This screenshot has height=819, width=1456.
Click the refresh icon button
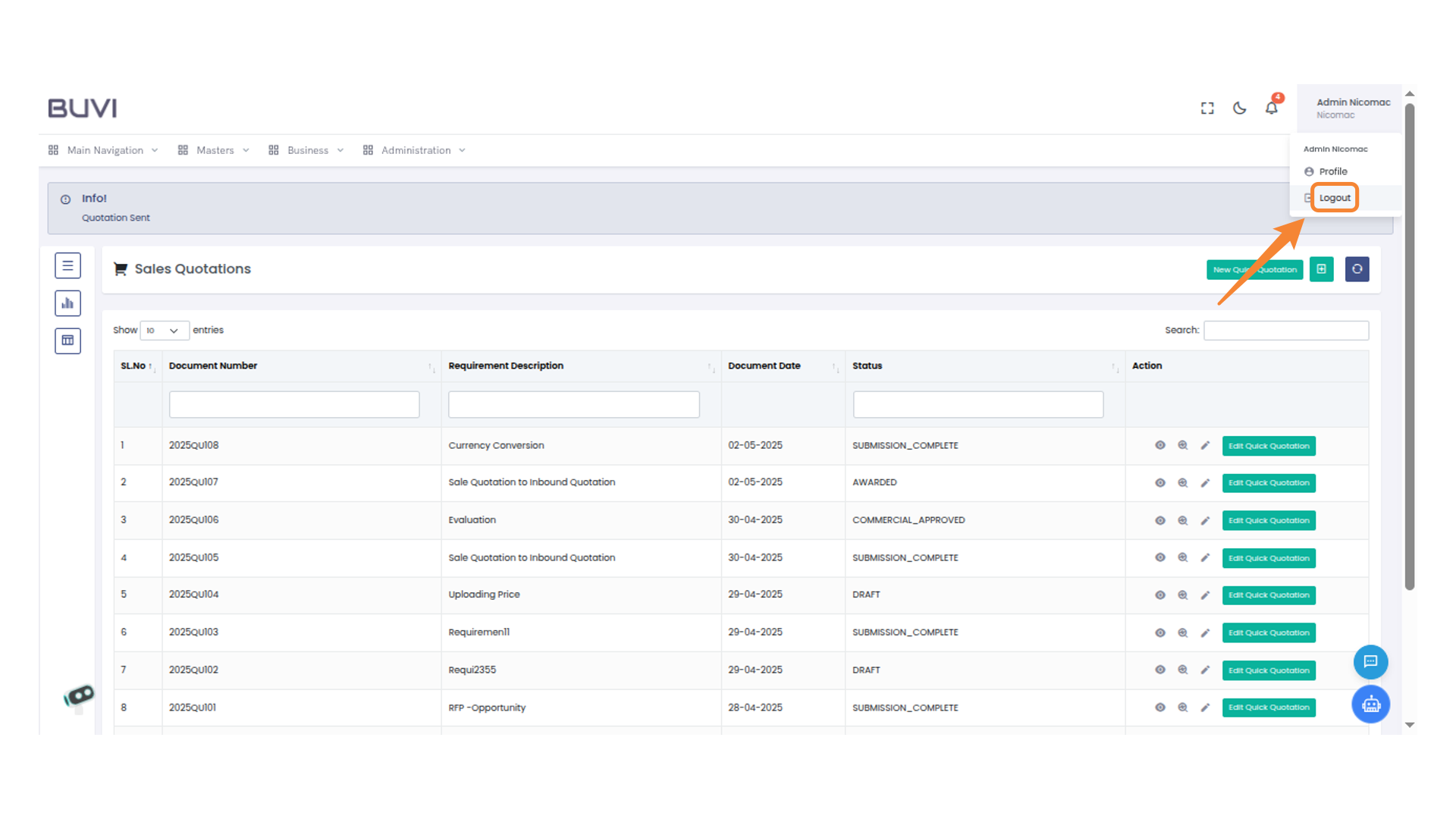(x=1357, y=269)
